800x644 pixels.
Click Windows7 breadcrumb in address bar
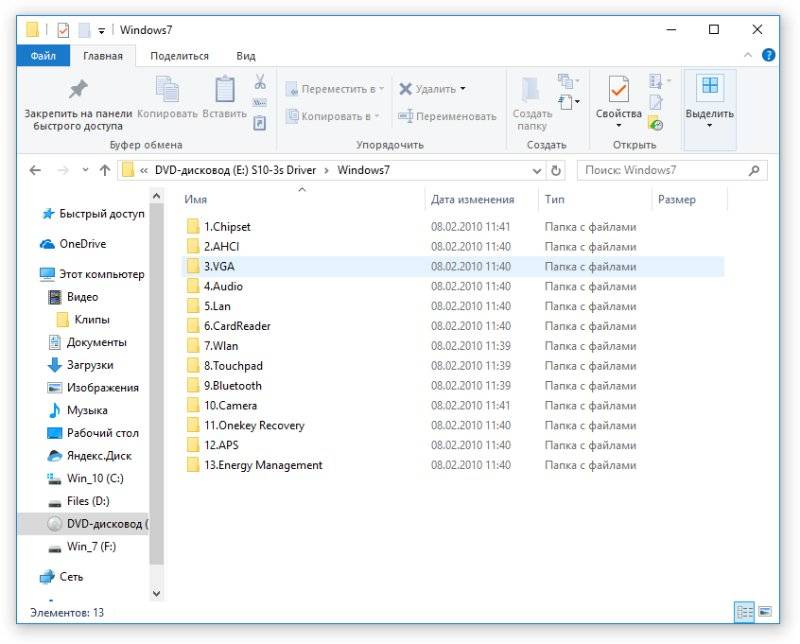363,170
